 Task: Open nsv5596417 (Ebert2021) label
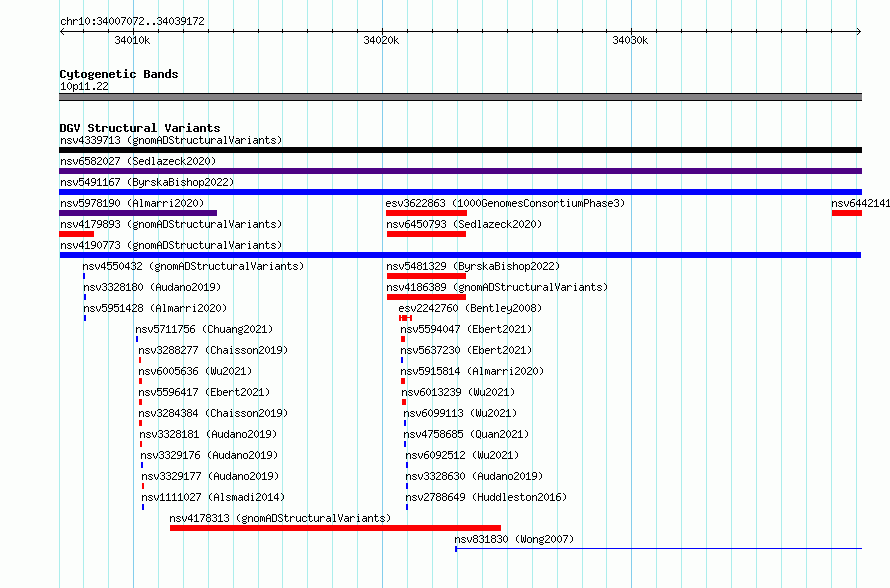pos(204,392)
